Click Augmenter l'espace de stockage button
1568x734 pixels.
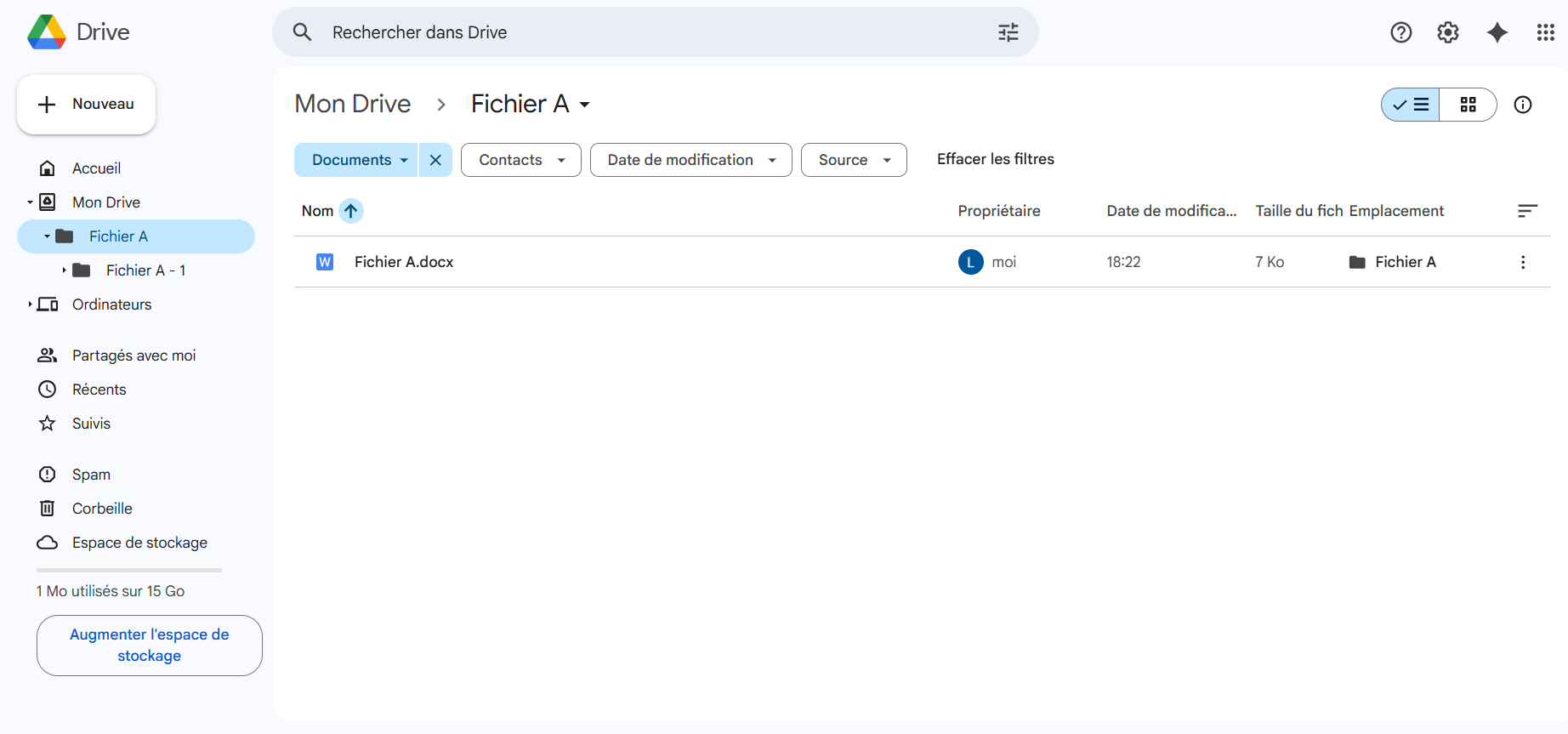(x=149, y=645)
